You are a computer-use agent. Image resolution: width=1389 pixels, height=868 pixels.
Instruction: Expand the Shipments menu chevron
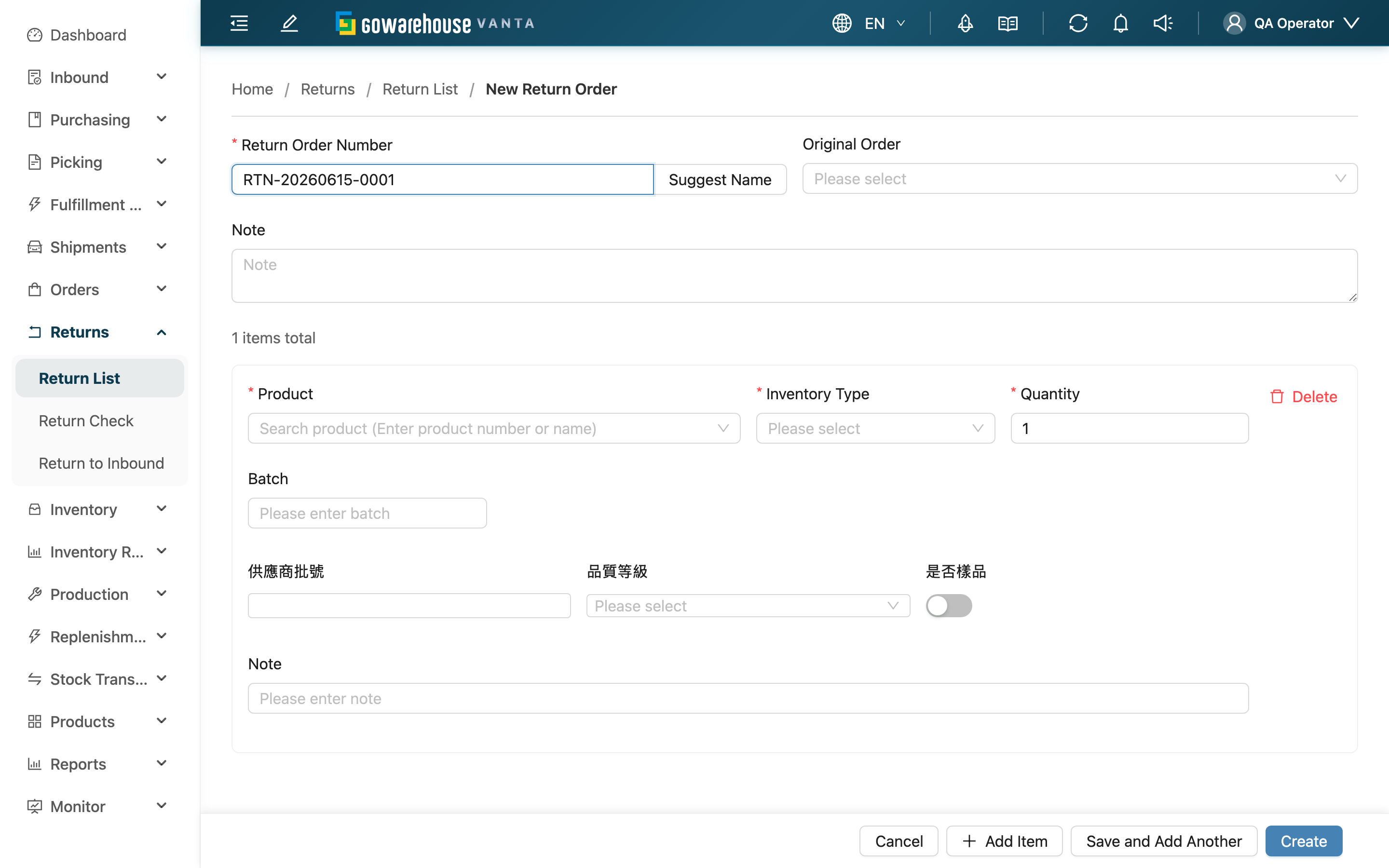[161, 247]
